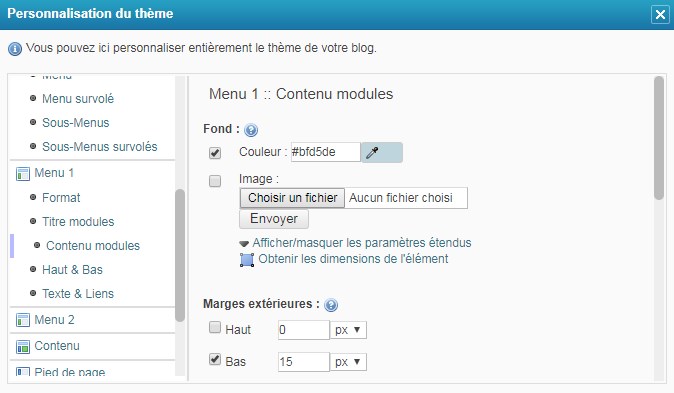Click the Menu 1 section icon
674x393 pixels.
22,174
